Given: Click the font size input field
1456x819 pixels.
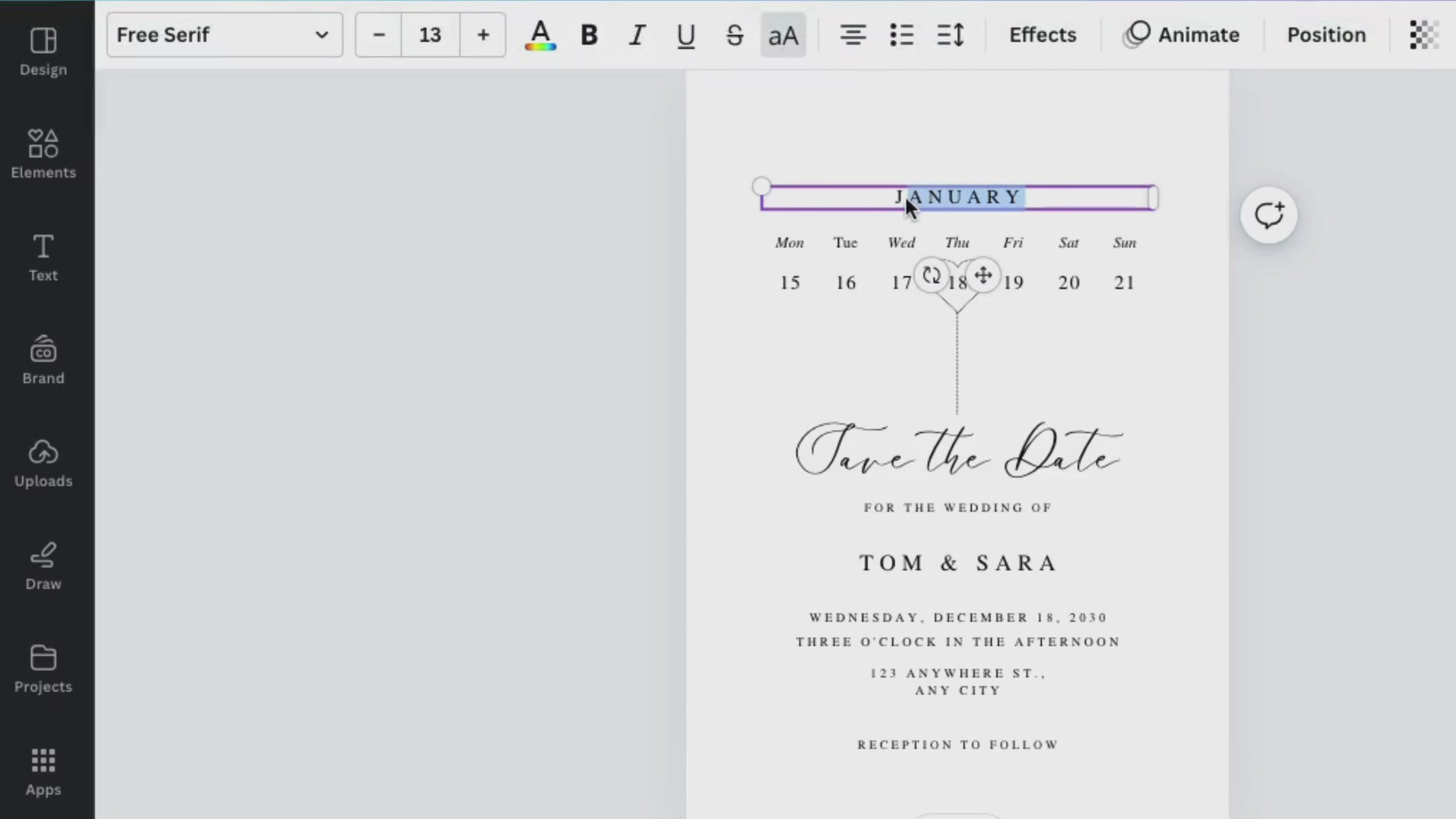Looking at the screenshot, I should pos(430,34).
